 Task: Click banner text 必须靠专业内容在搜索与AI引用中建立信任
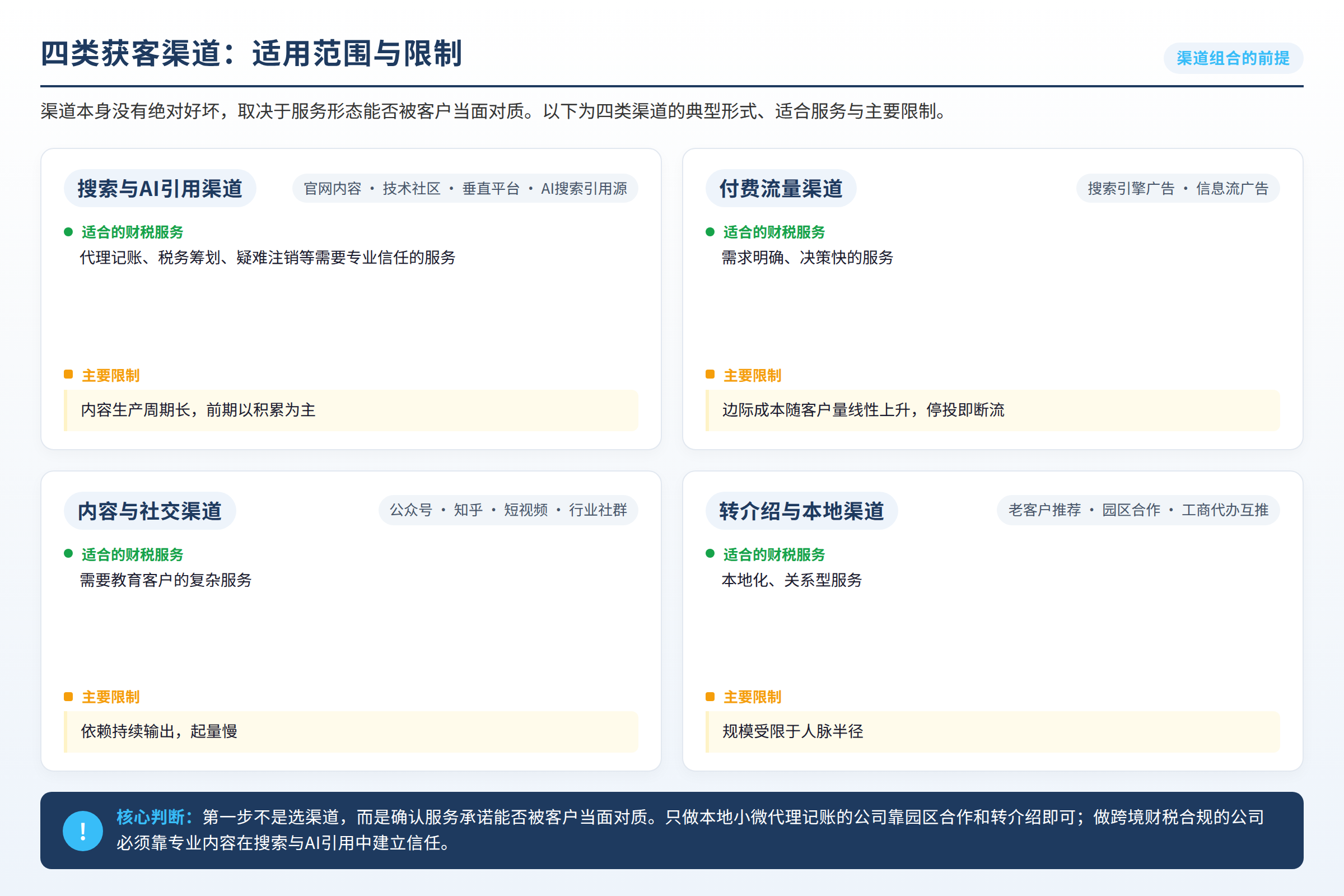click(x=283, y=843)
